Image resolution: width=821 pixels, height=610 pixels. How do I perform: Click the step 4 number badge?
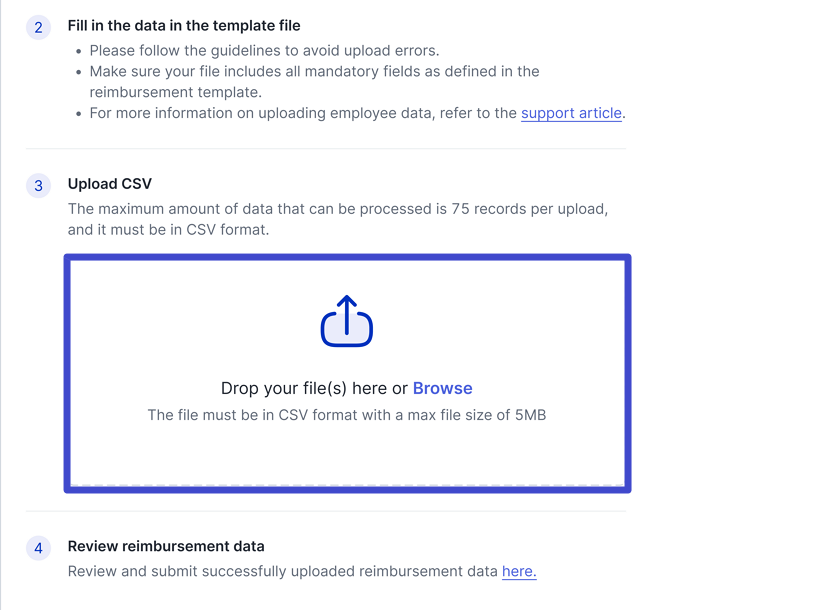point(39,548)
